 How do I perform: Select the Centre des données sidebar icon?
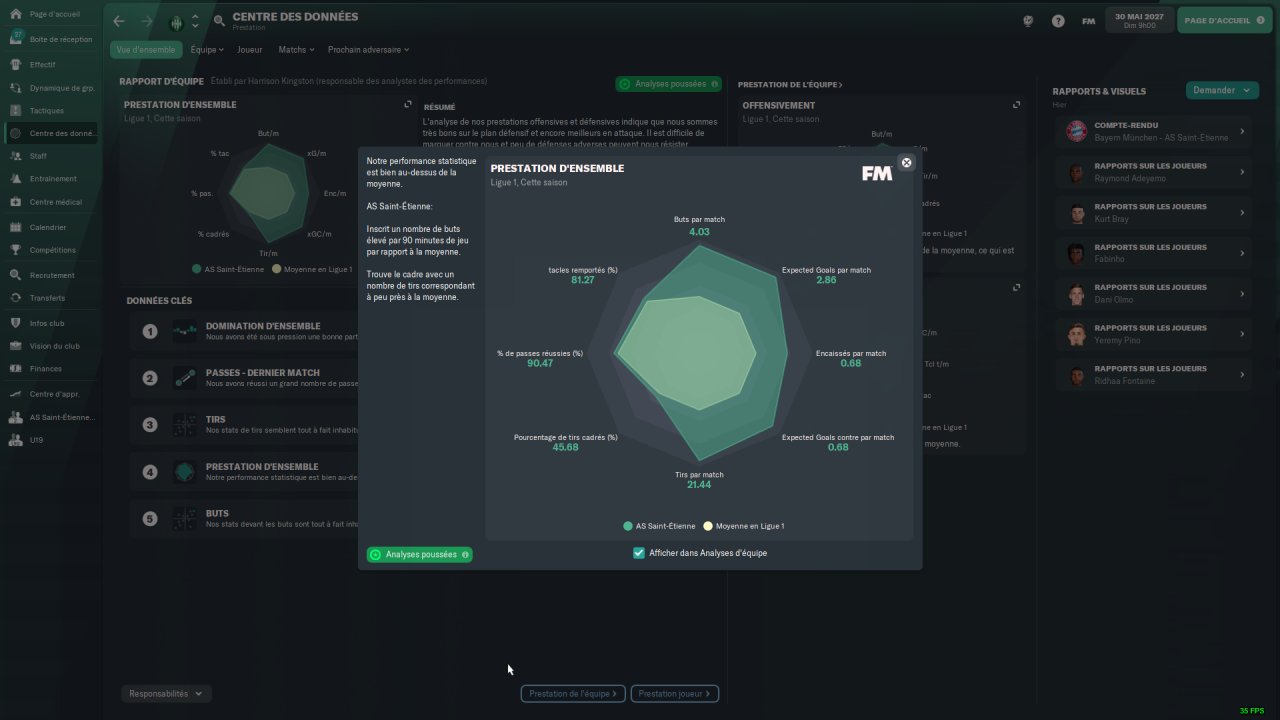(x=16, y=133)
